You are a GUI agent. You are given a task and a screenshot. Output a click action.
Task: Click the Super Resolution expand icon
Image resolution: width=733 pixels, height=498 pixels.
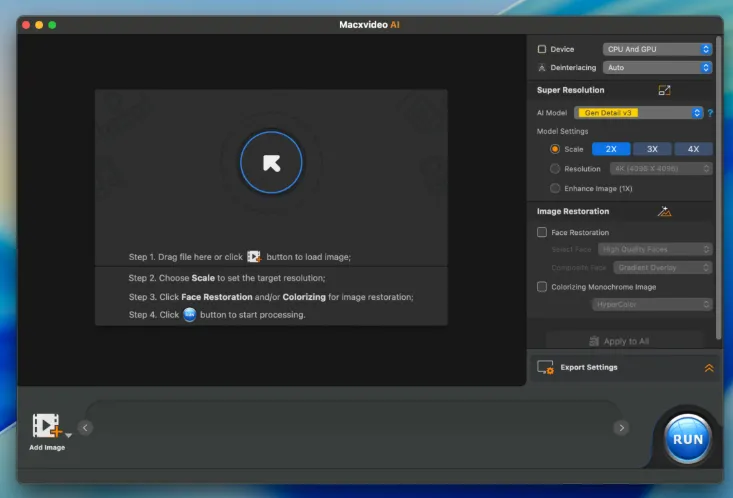click(x=664, y=90)
